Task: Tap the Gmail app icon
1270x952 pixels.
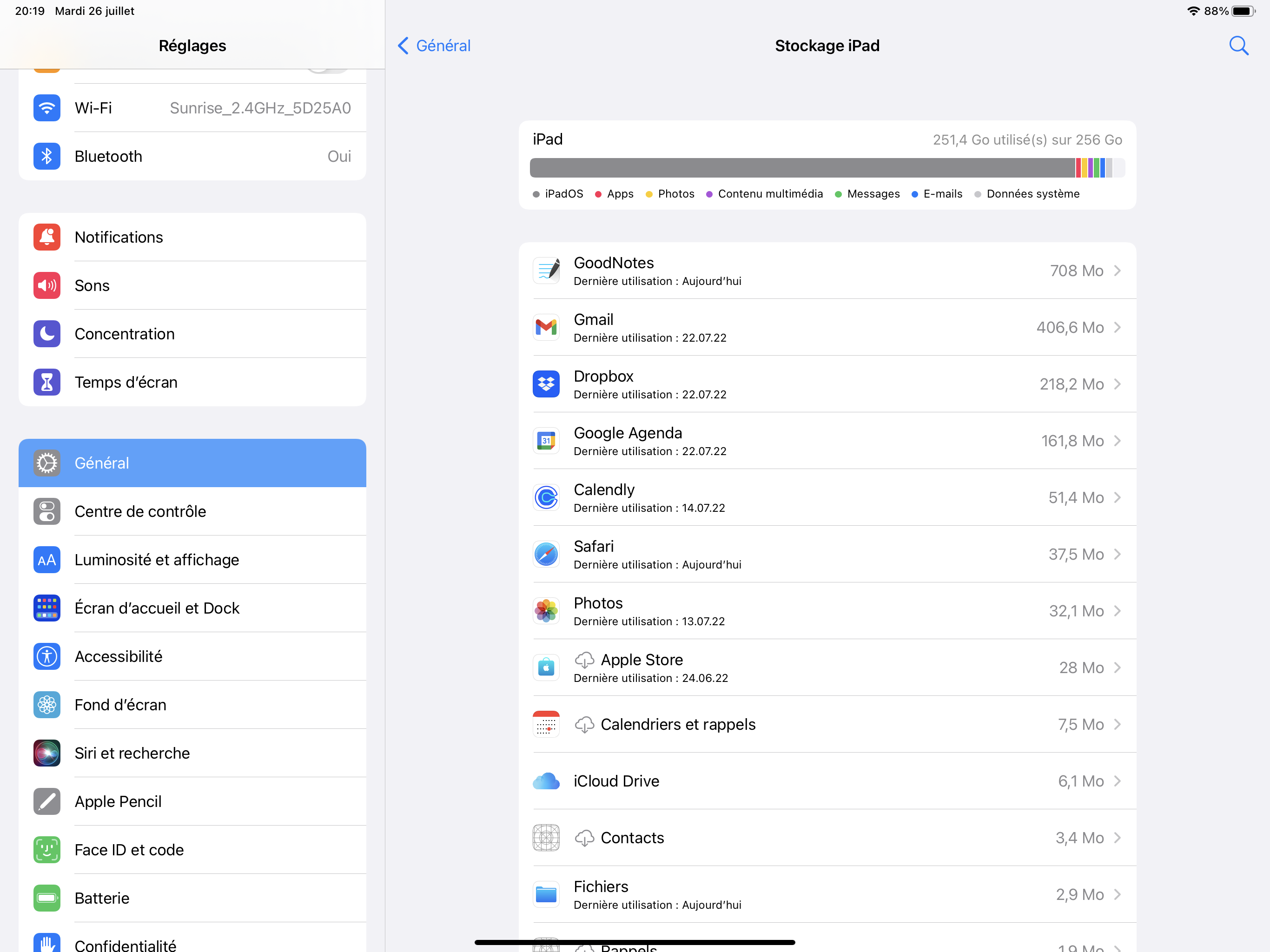Action: pos(546,327)
